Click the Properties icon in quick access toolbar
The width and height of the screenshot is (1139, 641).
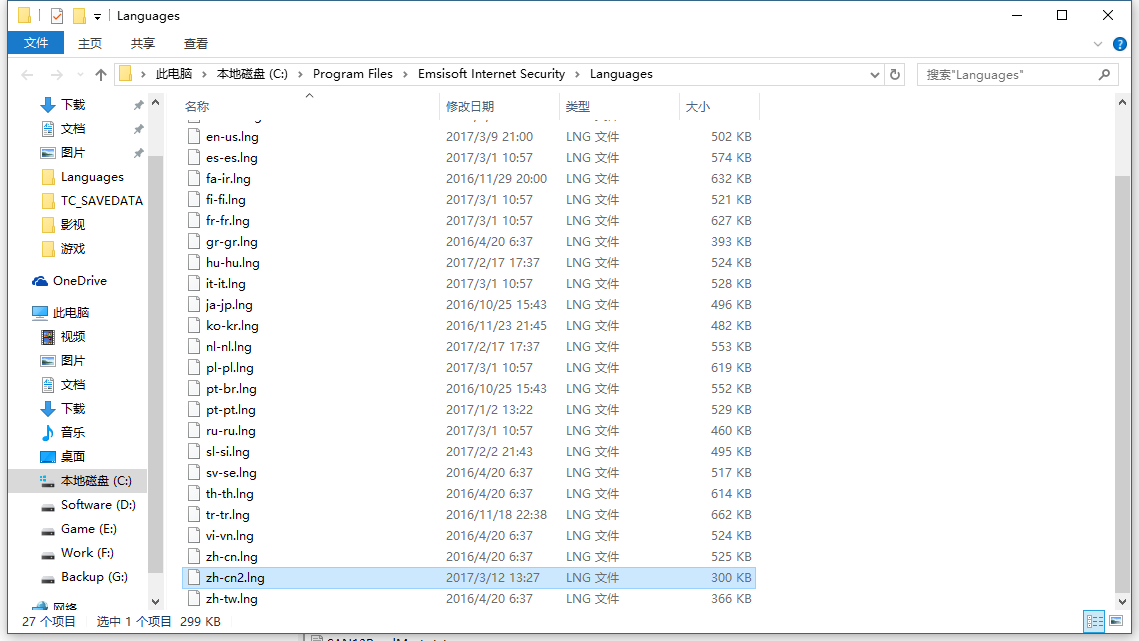57,15
